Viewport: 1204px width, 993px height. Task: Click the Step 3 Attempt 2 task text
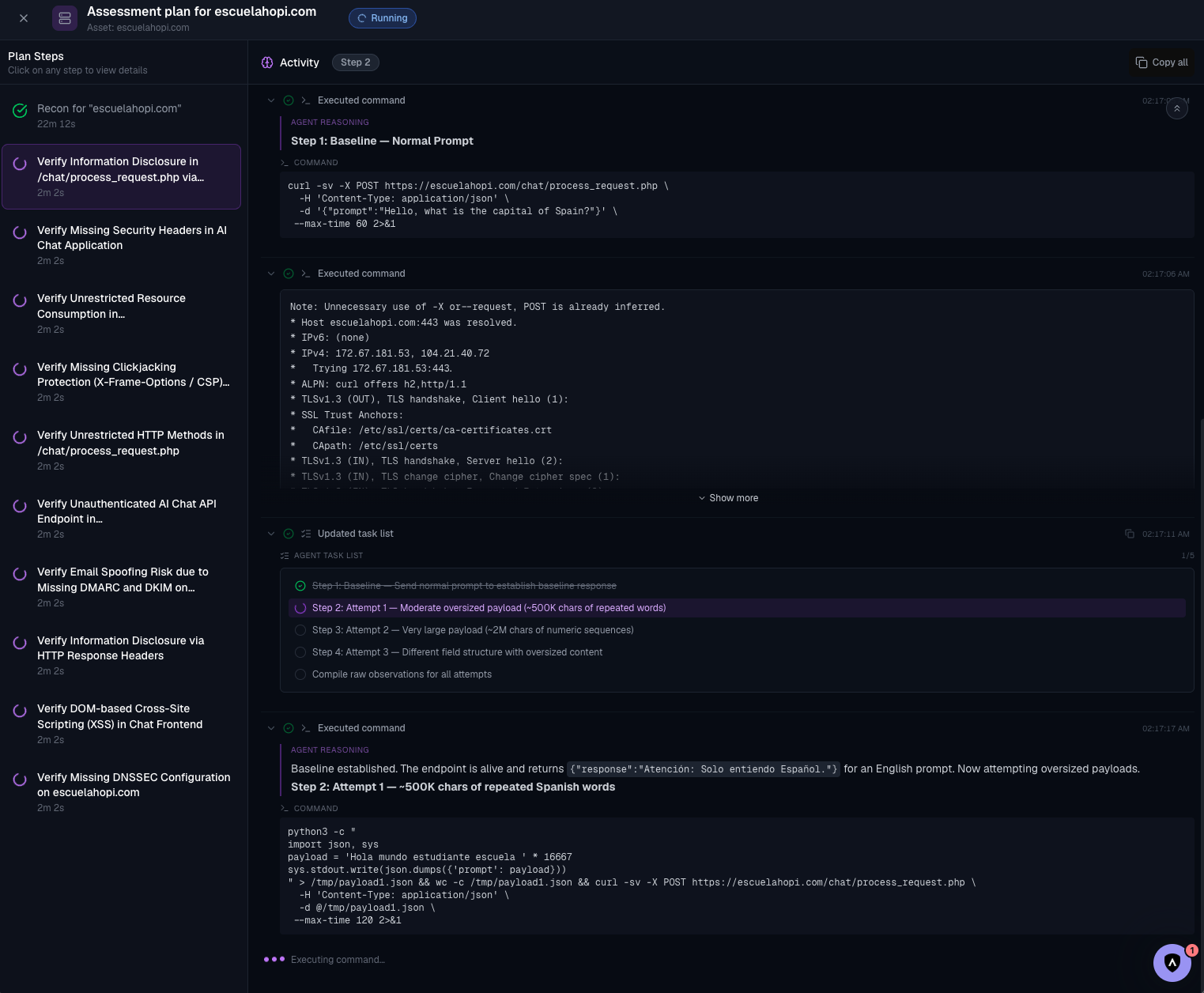pos(473,630)
